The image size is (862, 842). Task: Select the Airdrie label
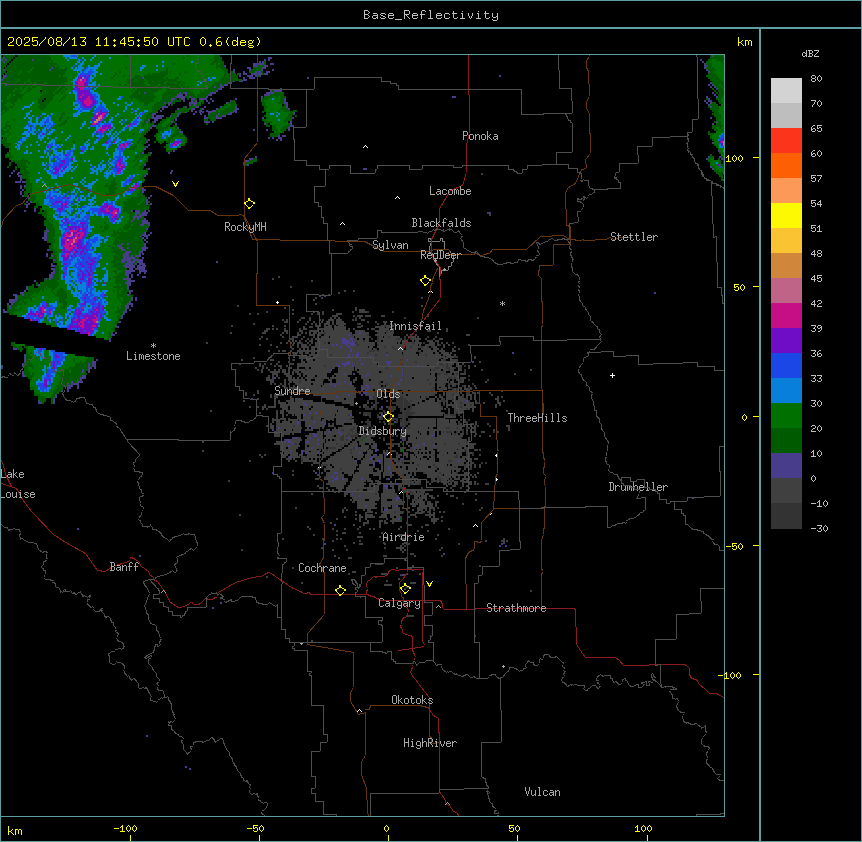[404, 537]
